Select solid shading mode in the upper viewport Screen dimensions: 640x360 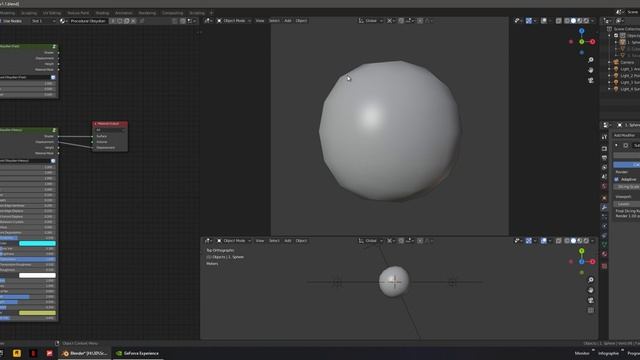click(573, 21)
